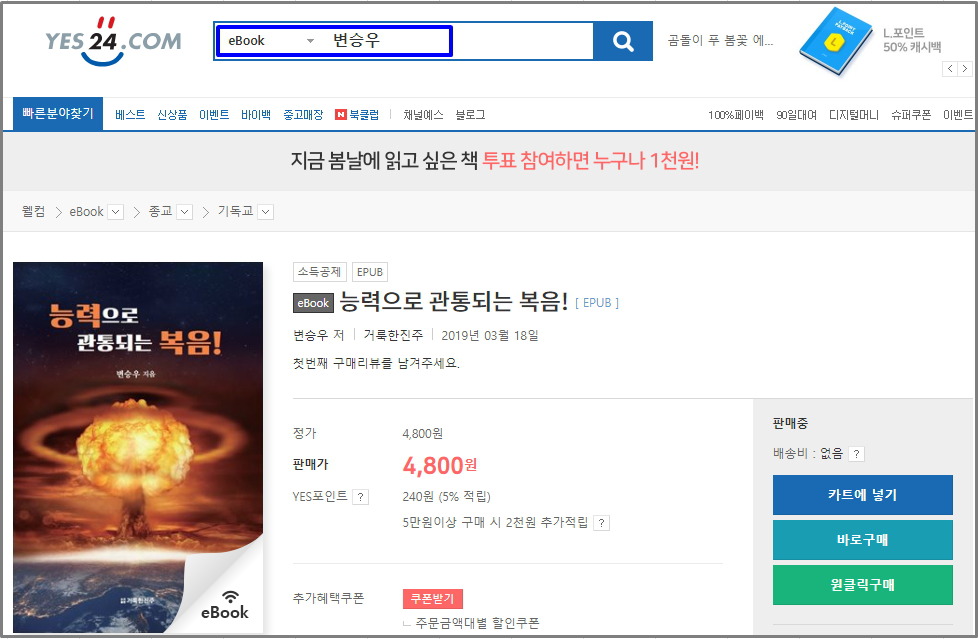Click the 기독교 breadcrumb link
The image size is (978, 639).
[235, 212]
